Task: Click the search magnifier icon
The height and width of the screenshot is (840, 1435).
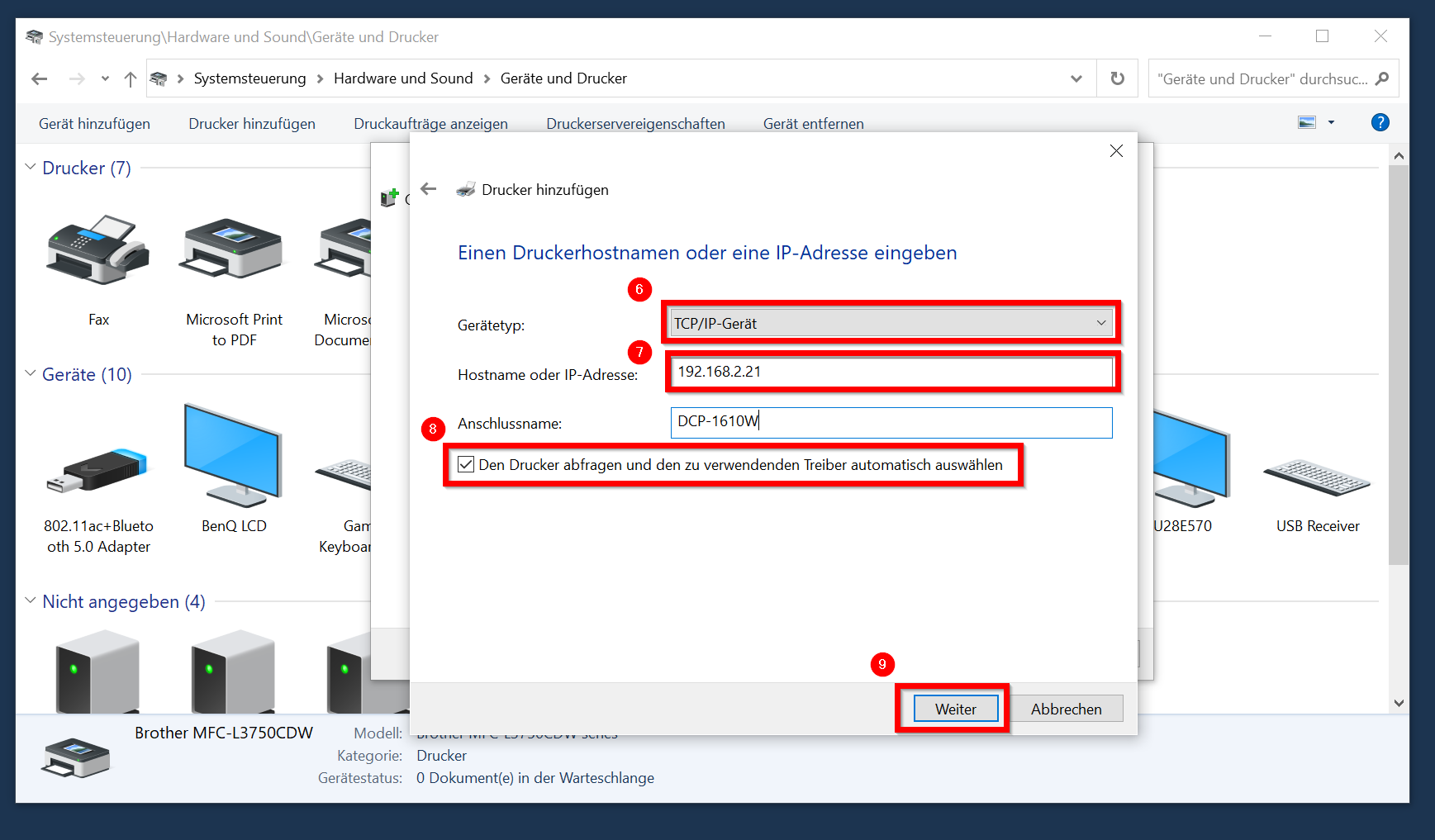Action: tap(1382, 78)
